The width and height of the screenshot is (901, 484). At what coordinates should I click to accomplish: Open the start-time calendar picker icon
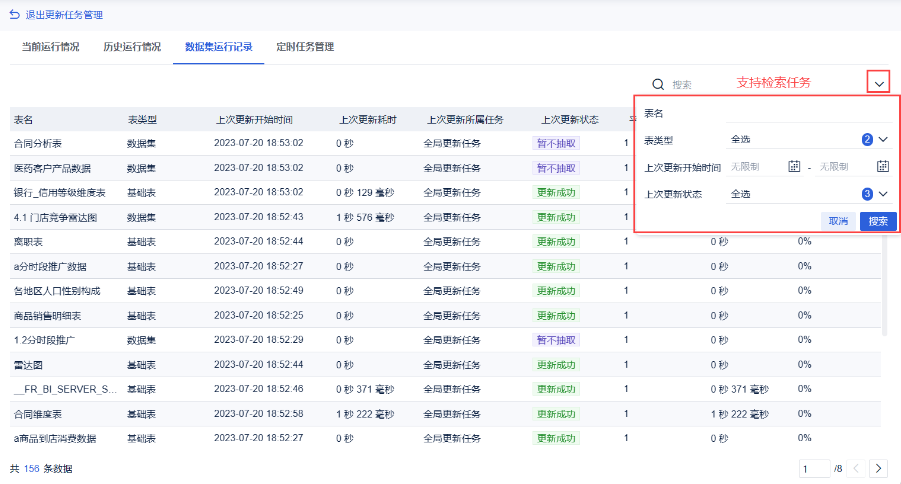point(794,166)
